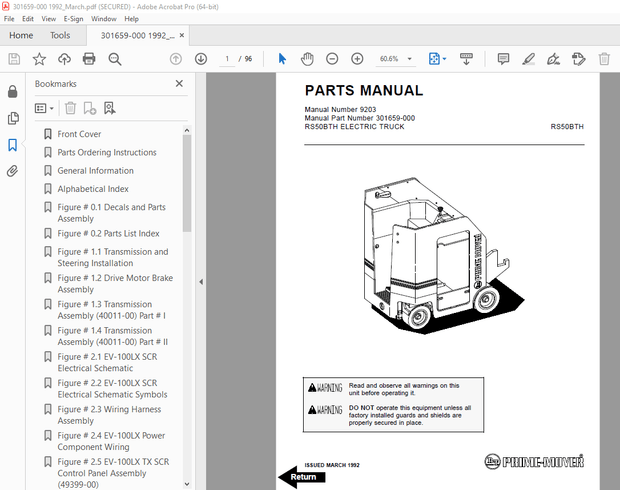The width and height of the screenshot is (620, 490).
Task: Add a comment sticky note
Action: [503, 59]
